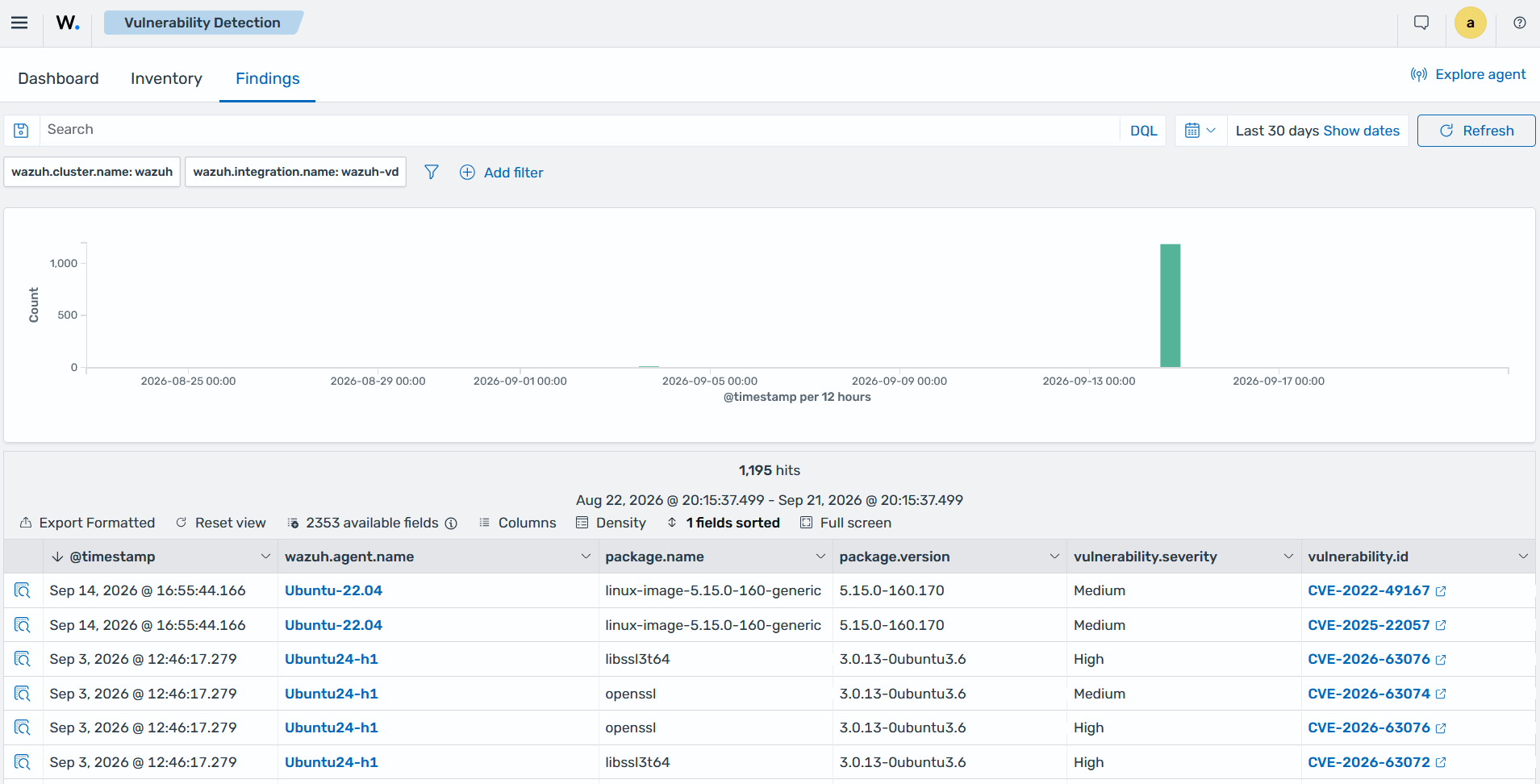This screenshot has height=784, width=1540.
Task: Inspect the libssl3t64 CVE-2026-63076 row details
Action: click(x=23, y=659)
